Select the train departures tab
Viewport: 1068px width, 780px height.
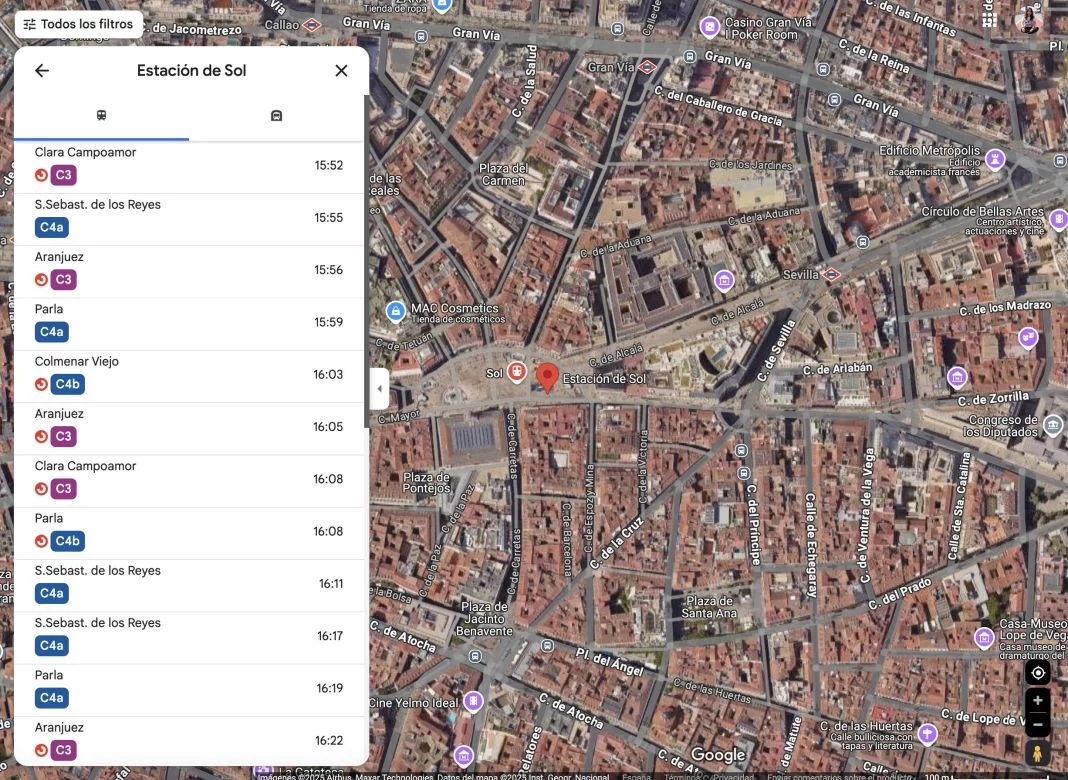point(101,116)
